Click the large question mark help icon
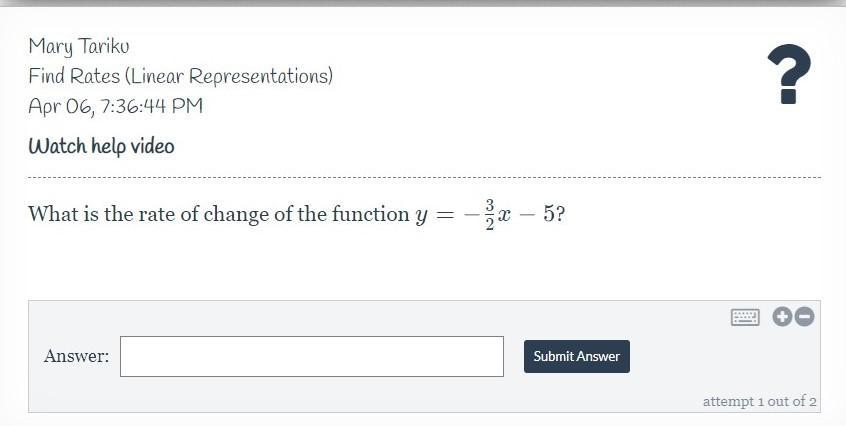 tap(788, 75)
